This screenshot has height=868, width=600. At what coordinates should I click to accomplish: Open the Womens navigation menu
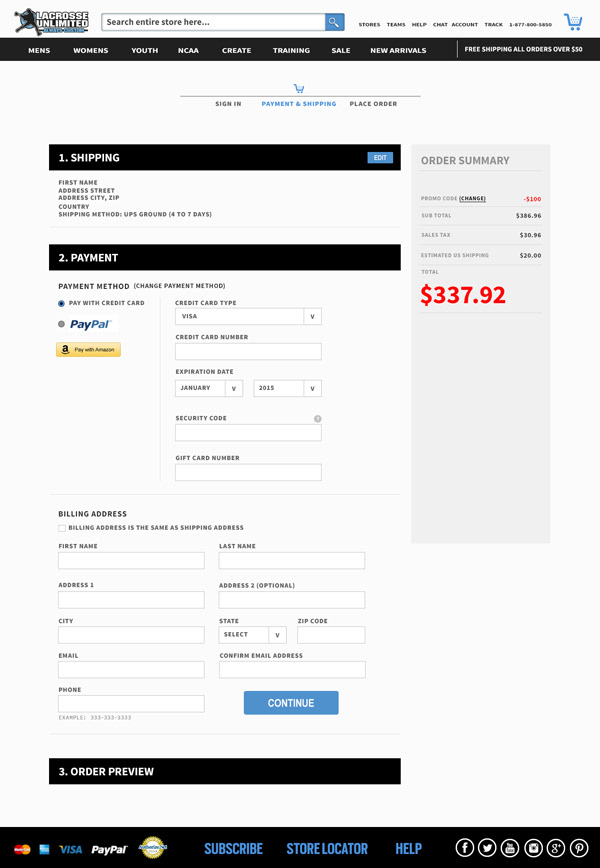tap(91, 50)
